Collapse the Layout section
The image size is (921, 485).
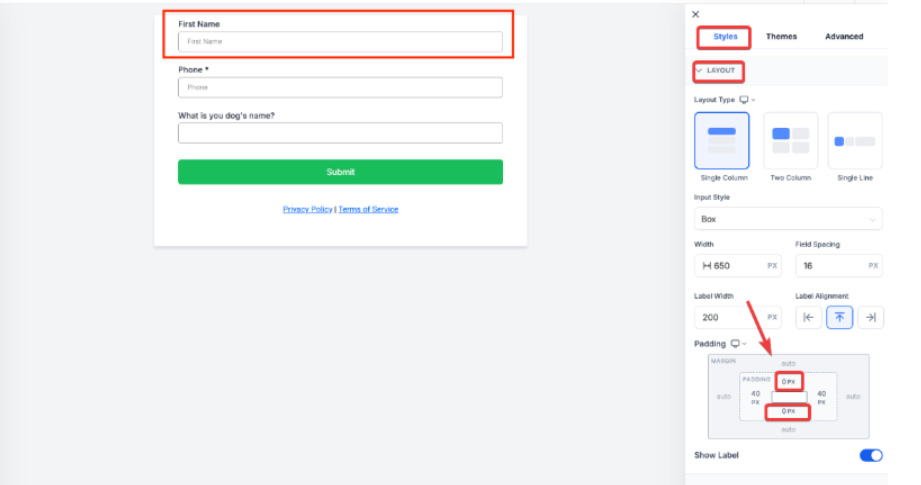click(x=699, y=71)
